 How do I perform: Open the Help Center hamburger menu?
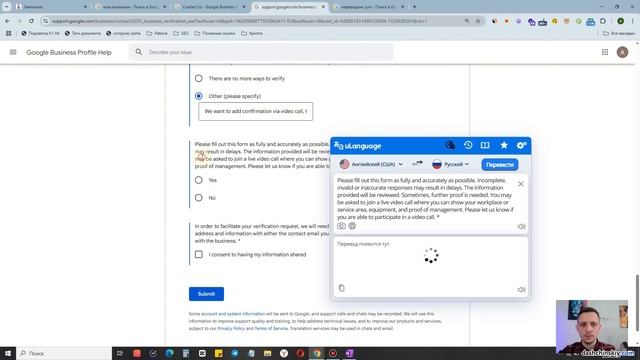13,52
